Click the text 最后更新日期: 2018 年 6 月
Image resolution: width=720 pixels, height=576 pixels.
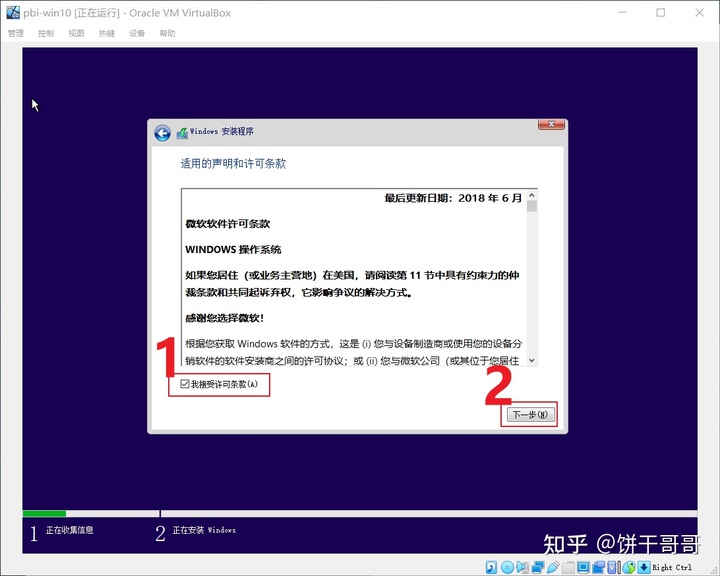click(x=453, y=198)
